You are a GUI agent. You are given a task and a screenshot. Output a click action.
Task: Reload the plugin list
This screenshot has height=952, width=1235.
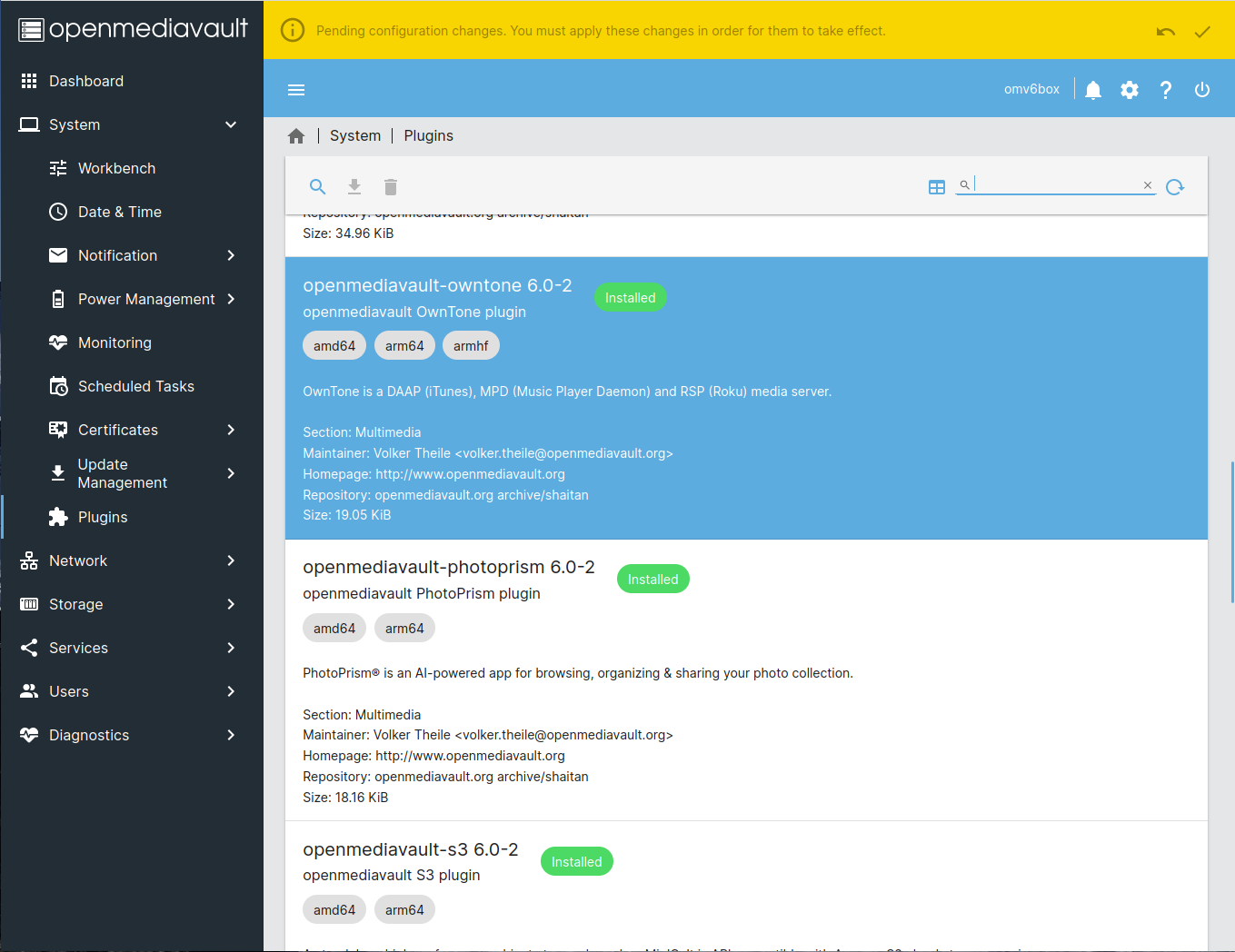1175,186
